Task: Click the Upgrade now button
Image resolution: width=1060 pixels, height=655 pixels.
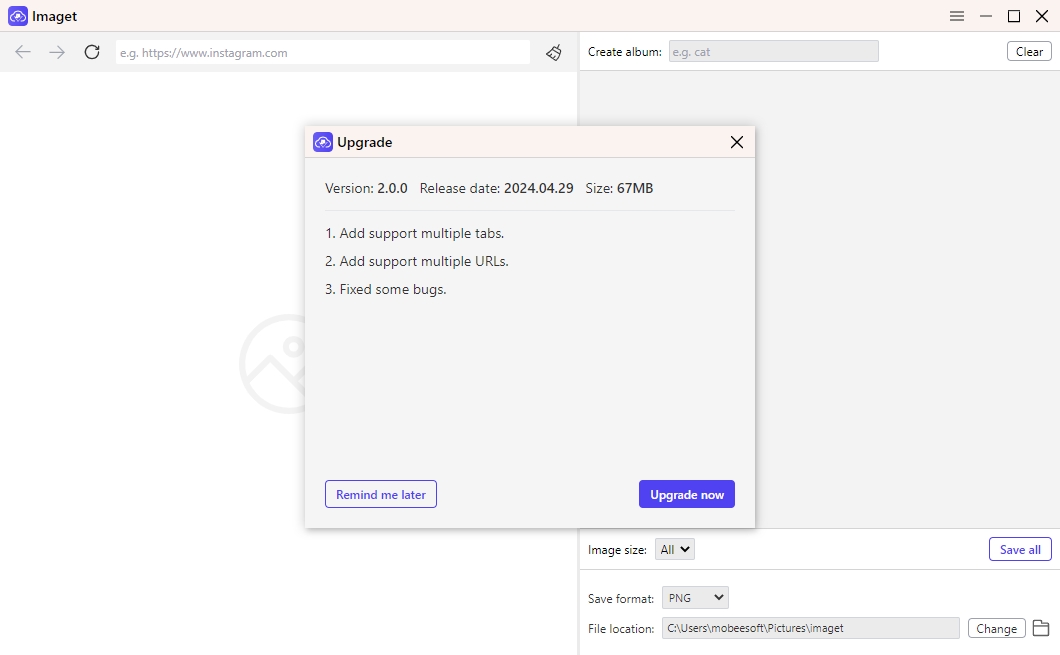Action: 687,494
